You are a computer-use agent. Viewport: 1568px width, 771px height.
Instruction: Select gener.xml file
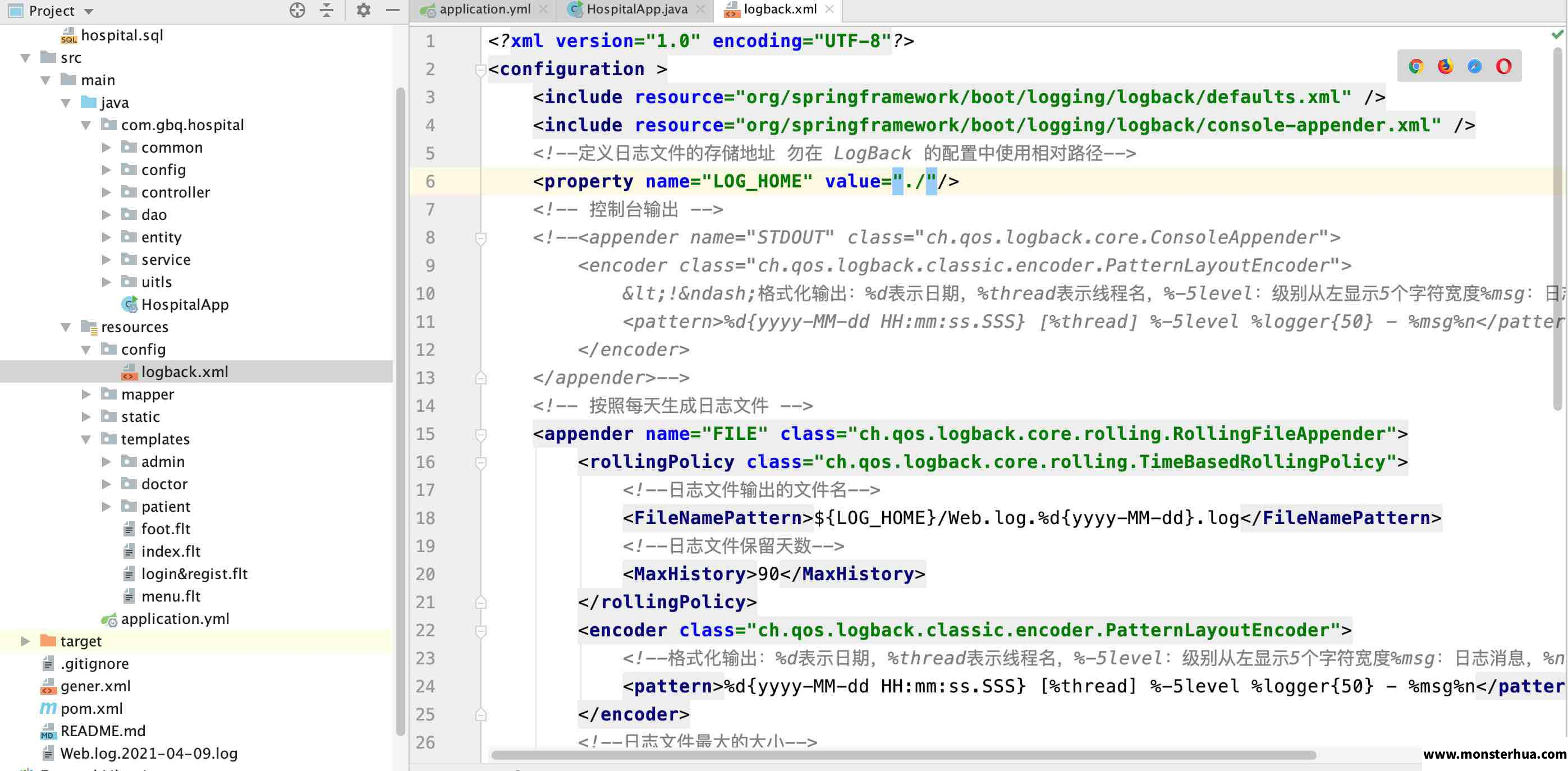[x=95, y=686]
